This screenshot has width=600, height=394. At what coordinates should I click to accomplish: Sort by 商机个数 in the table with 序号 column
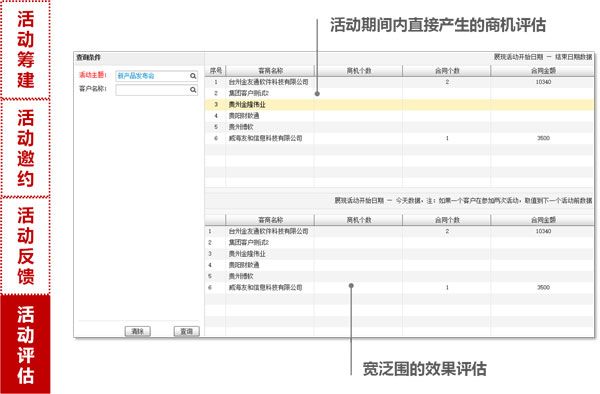tap(359, 71)
